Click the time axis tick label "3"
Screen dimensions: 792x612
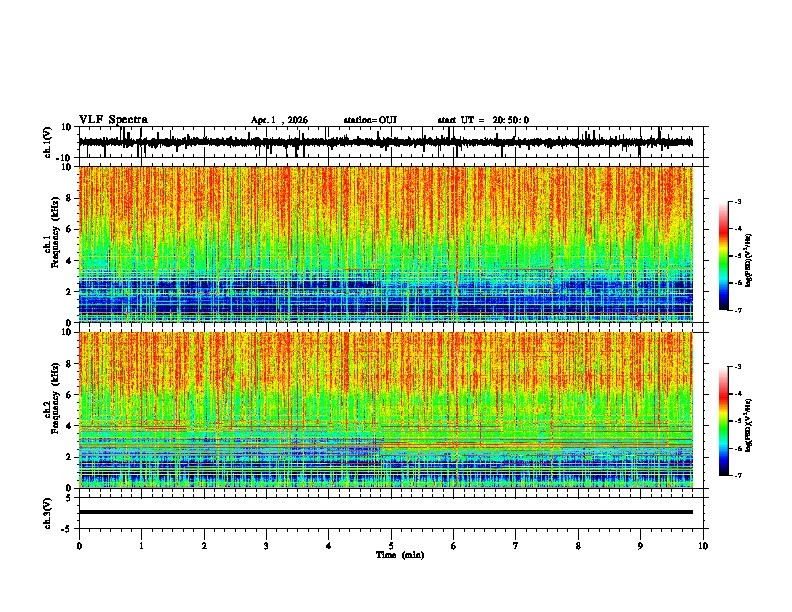[266, 546]
